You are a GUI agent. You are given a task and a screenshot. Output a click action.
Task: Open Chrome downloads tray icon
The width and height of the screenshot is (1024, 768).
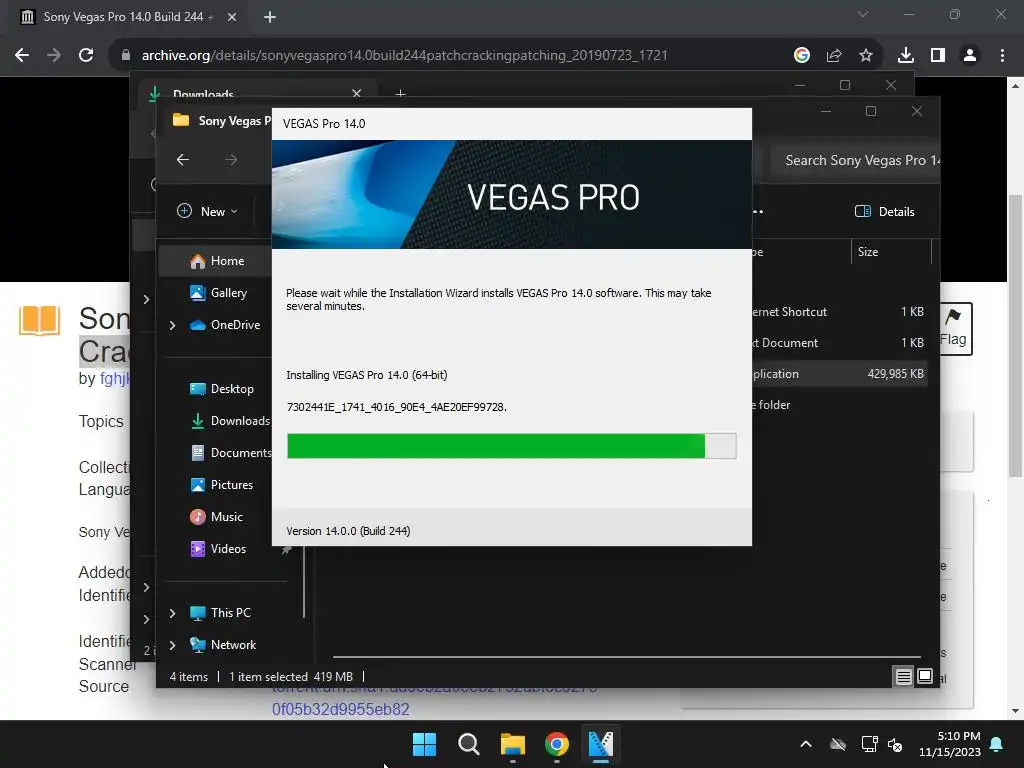(x=906, y=56)
